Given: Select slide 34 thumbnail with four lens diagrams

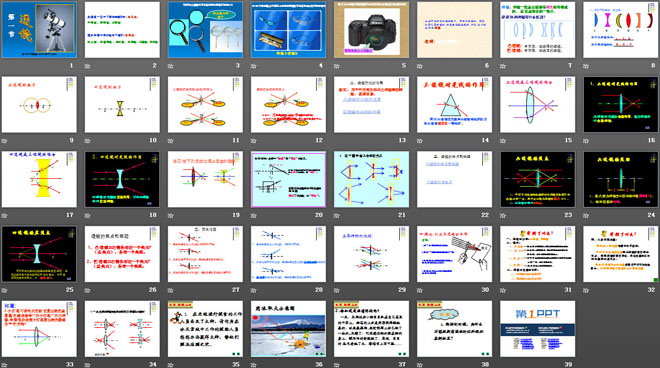Looking at the screenshot, I should pyautogui.click(x=122, y=329).
